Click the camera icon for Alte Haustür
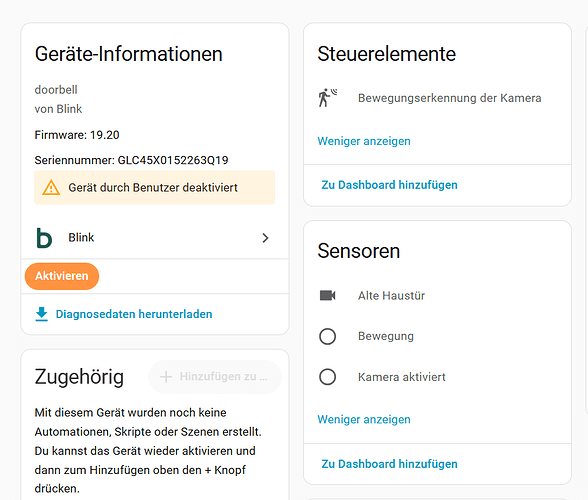This screenshot has width=588, height=500. pos(327,296)
